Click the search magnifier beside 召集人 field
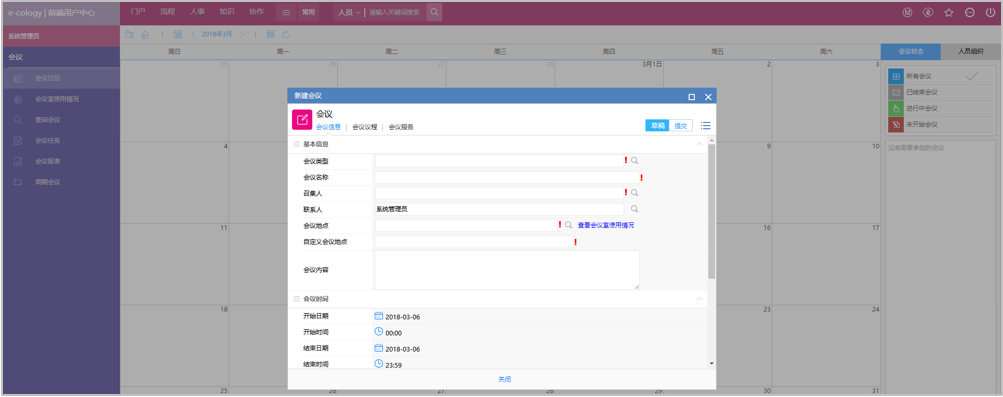Viewport: 1003px width, 397px height. click(635, 192)
